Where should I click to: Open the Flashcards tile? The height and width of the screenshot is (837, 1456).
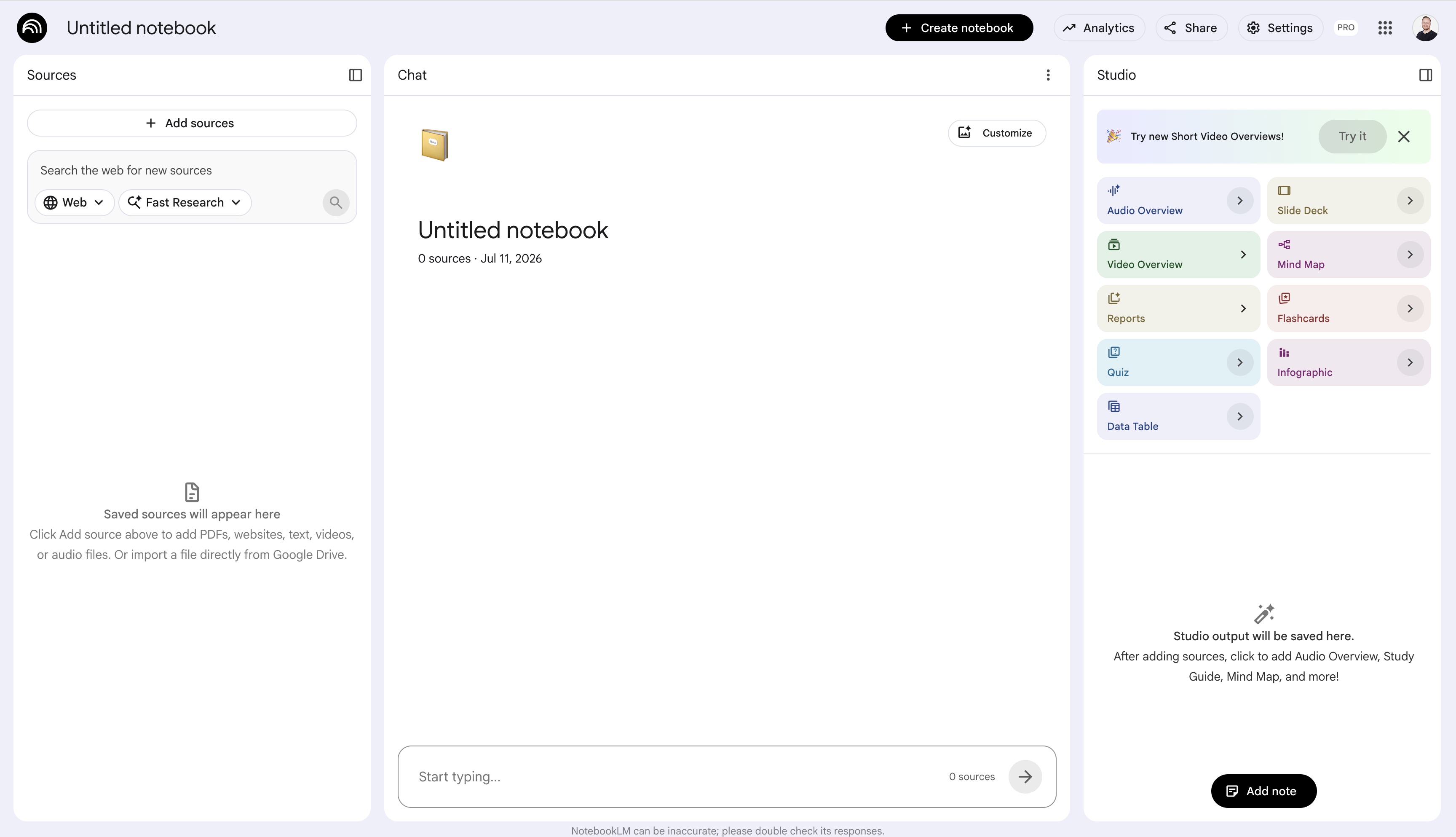(x=1348, y=308)
